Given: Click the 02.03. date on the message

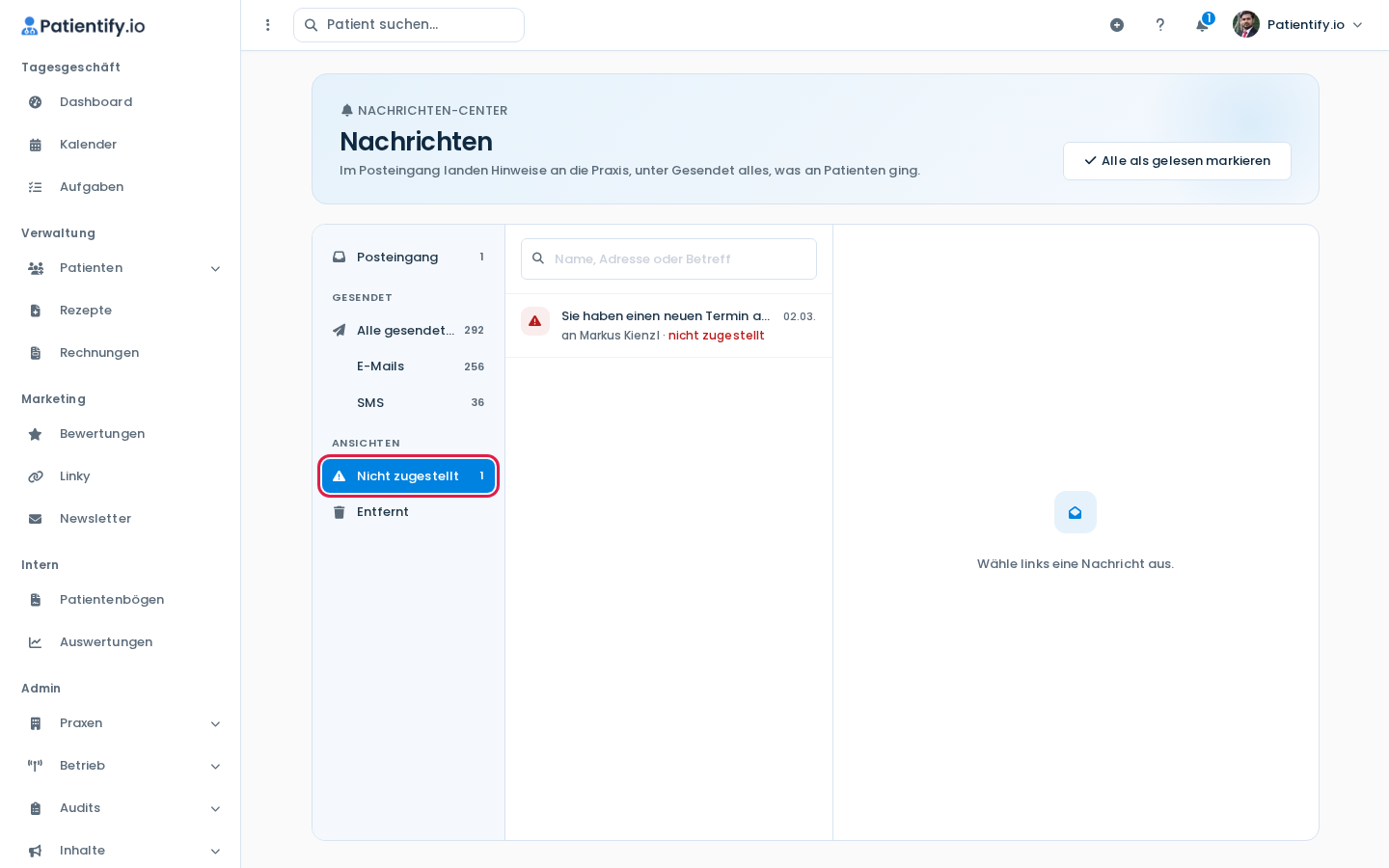Looking at the screenshot, I should (x=799, y=316).
